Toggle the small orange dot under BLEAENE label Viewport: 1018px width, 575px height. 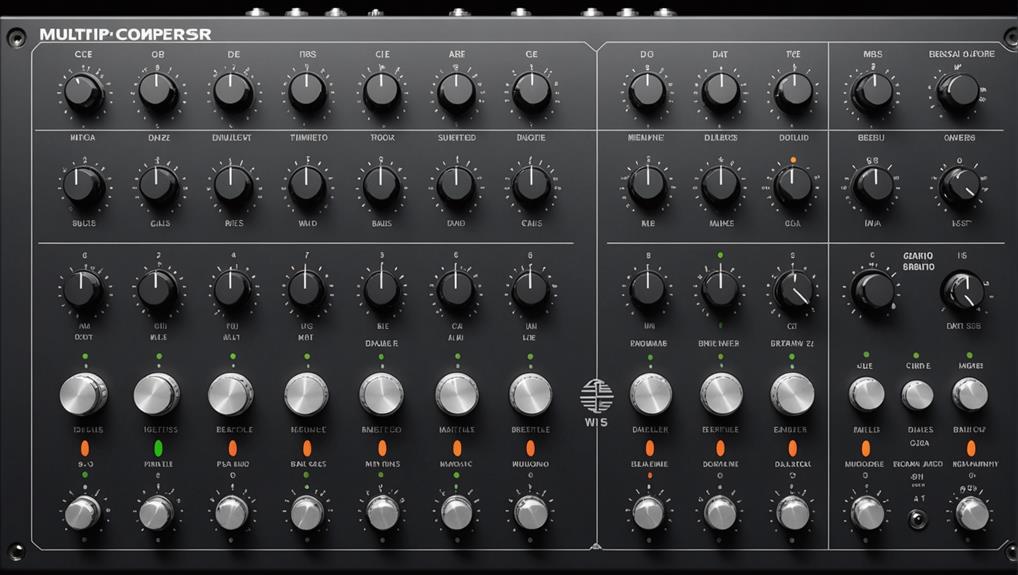(649, 476)
